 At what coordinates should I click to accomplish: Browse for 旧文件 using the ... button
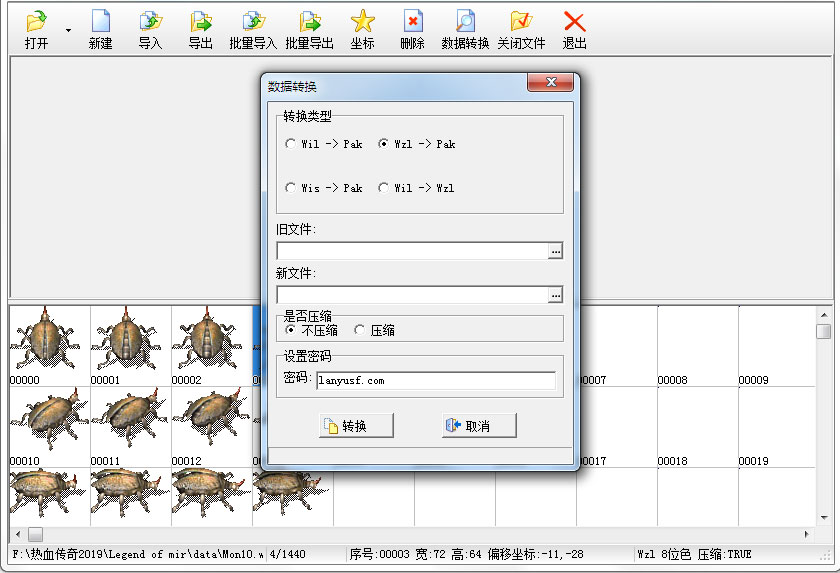(x=556, y=251)
